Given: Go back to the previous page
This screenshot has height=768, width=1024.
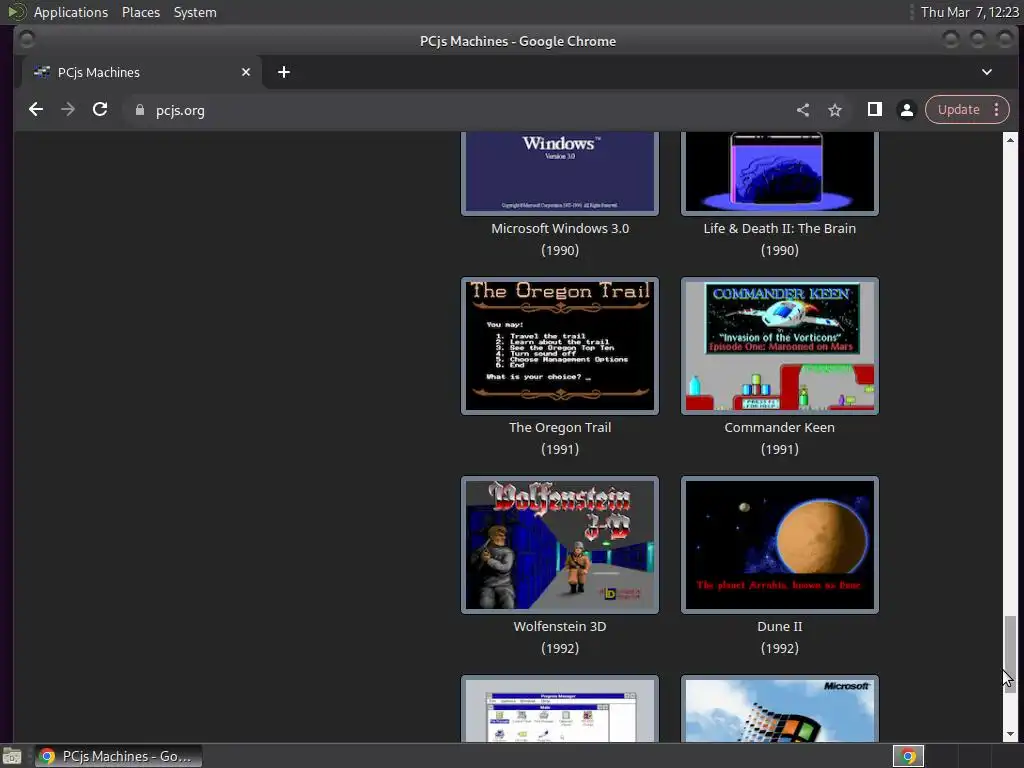Looking at the screenshot, I should pos(36,110).
